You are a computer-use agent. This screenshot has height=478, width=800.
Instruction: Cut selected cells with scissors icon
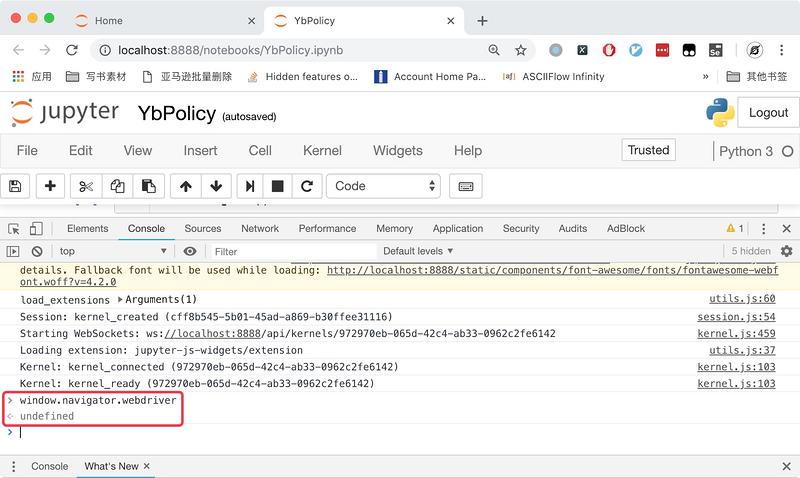pos(86,186)
